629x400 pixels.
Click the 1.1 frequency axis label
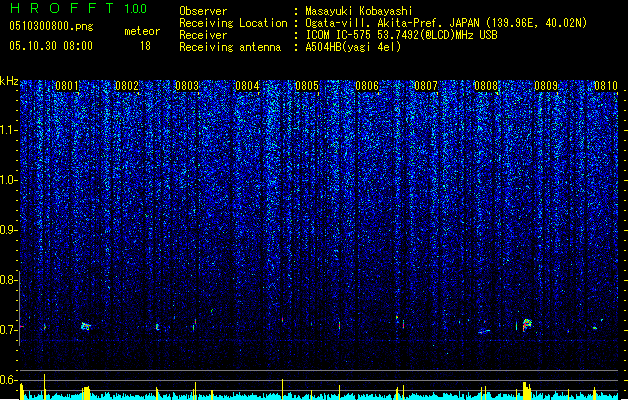(x=8, y=130)
